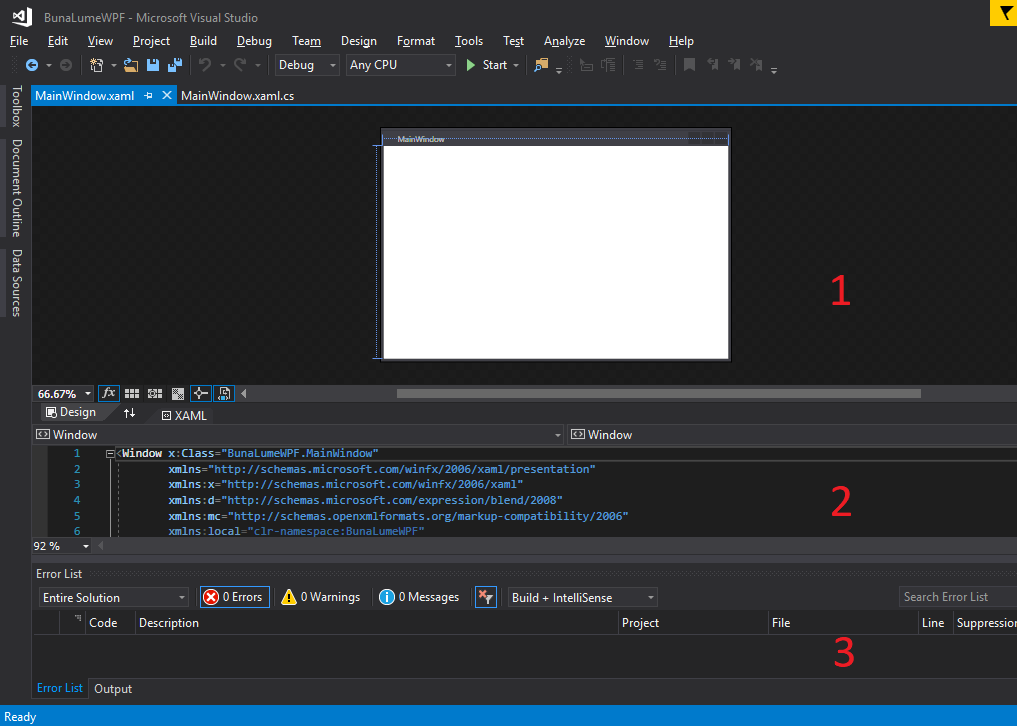Click the Undo toolbar icon

(x=205, y=65)
